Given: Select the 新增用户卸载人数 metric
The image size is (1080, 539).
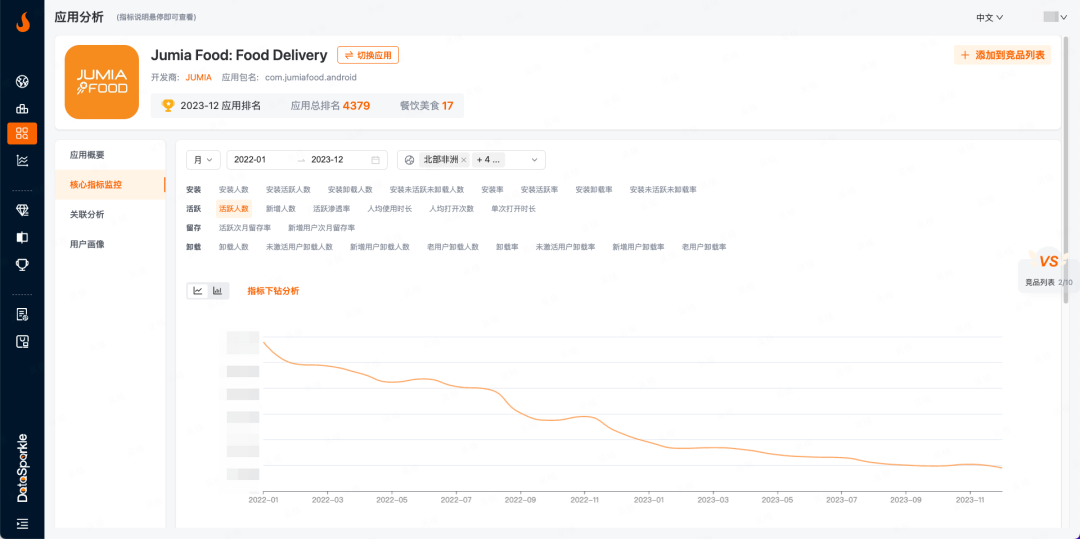Looking at the screenshot, I should click(x=380, y=246).
